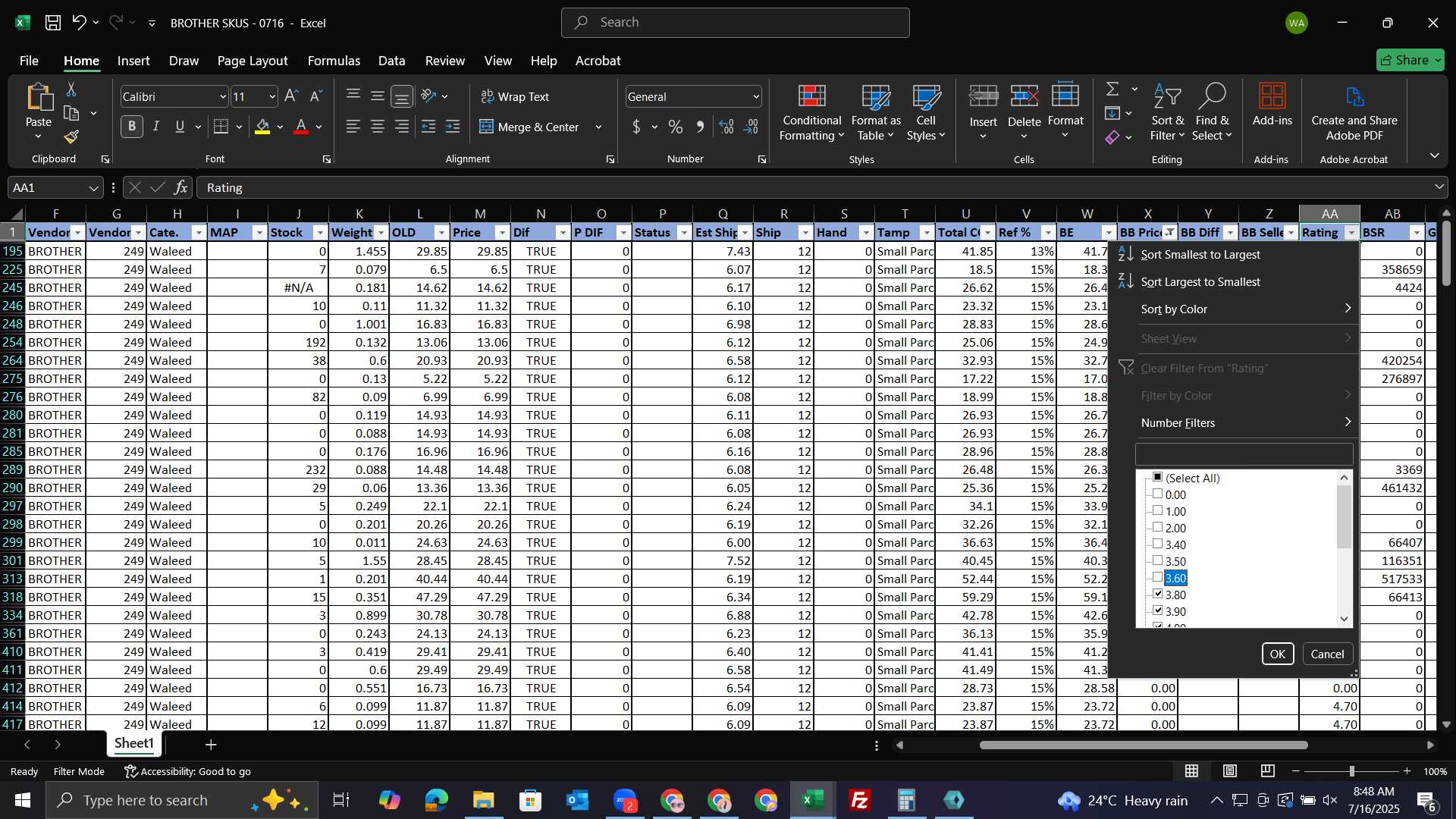1456x819 pixels.
Task: Select the Sheet1 tab
Action: pos(134,744)
